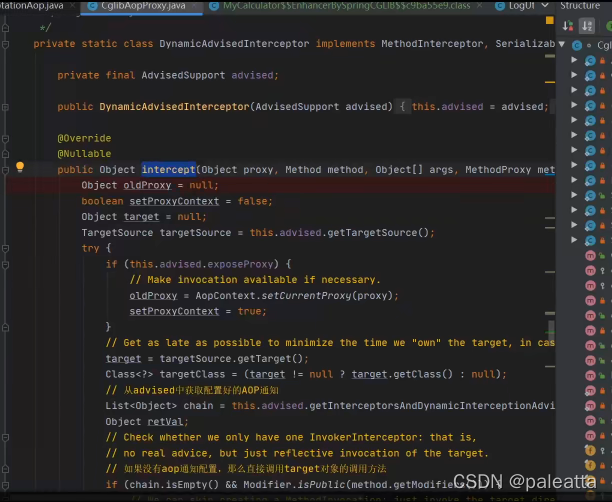This screenshot has width=612, height=502.
Task: Collapse the try block fold toggle
Action: coord(5,249)
